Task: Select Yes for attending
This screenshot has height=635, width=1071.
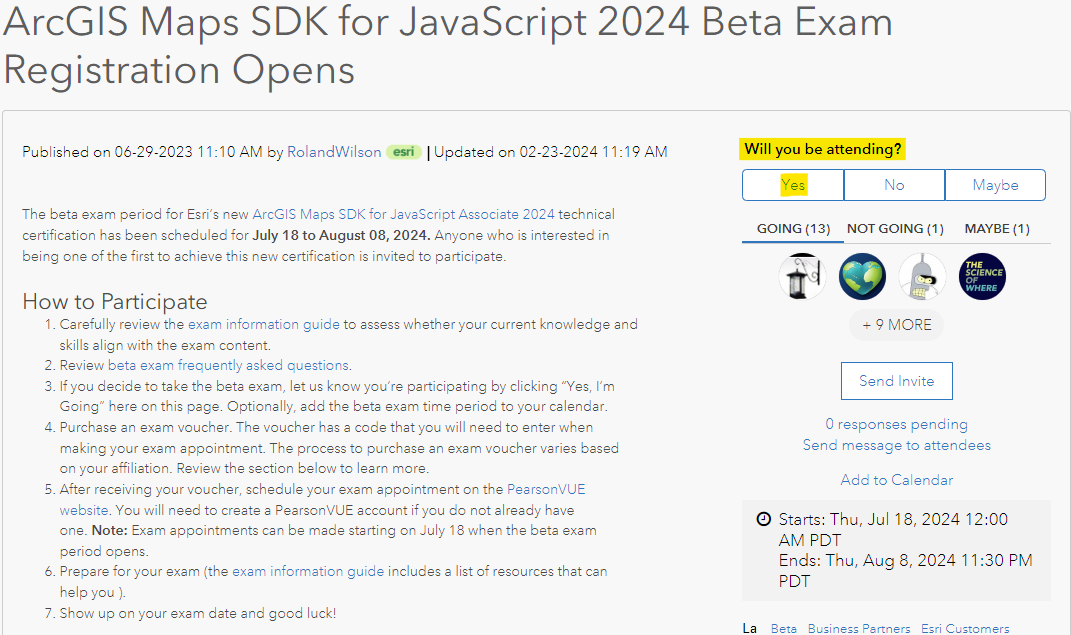Action: click(x=793, y=185)
